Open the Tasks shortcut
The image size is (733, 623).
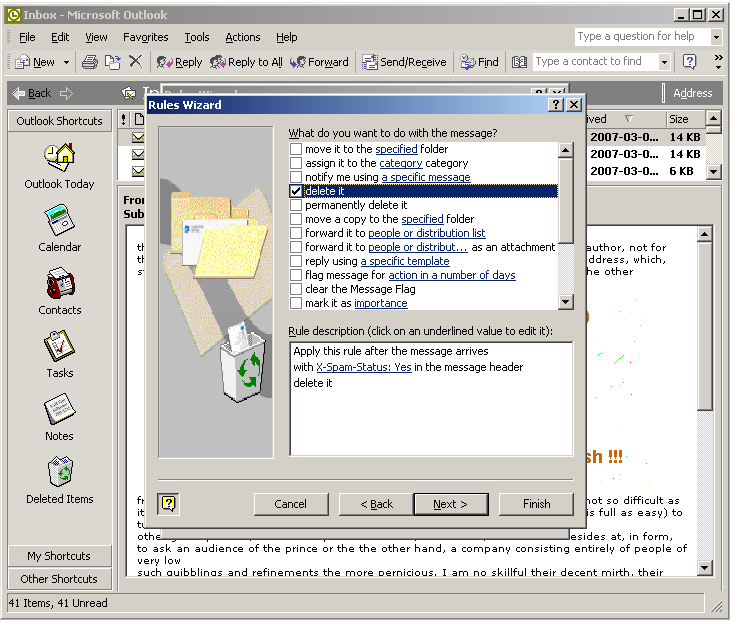coord(59,354)
